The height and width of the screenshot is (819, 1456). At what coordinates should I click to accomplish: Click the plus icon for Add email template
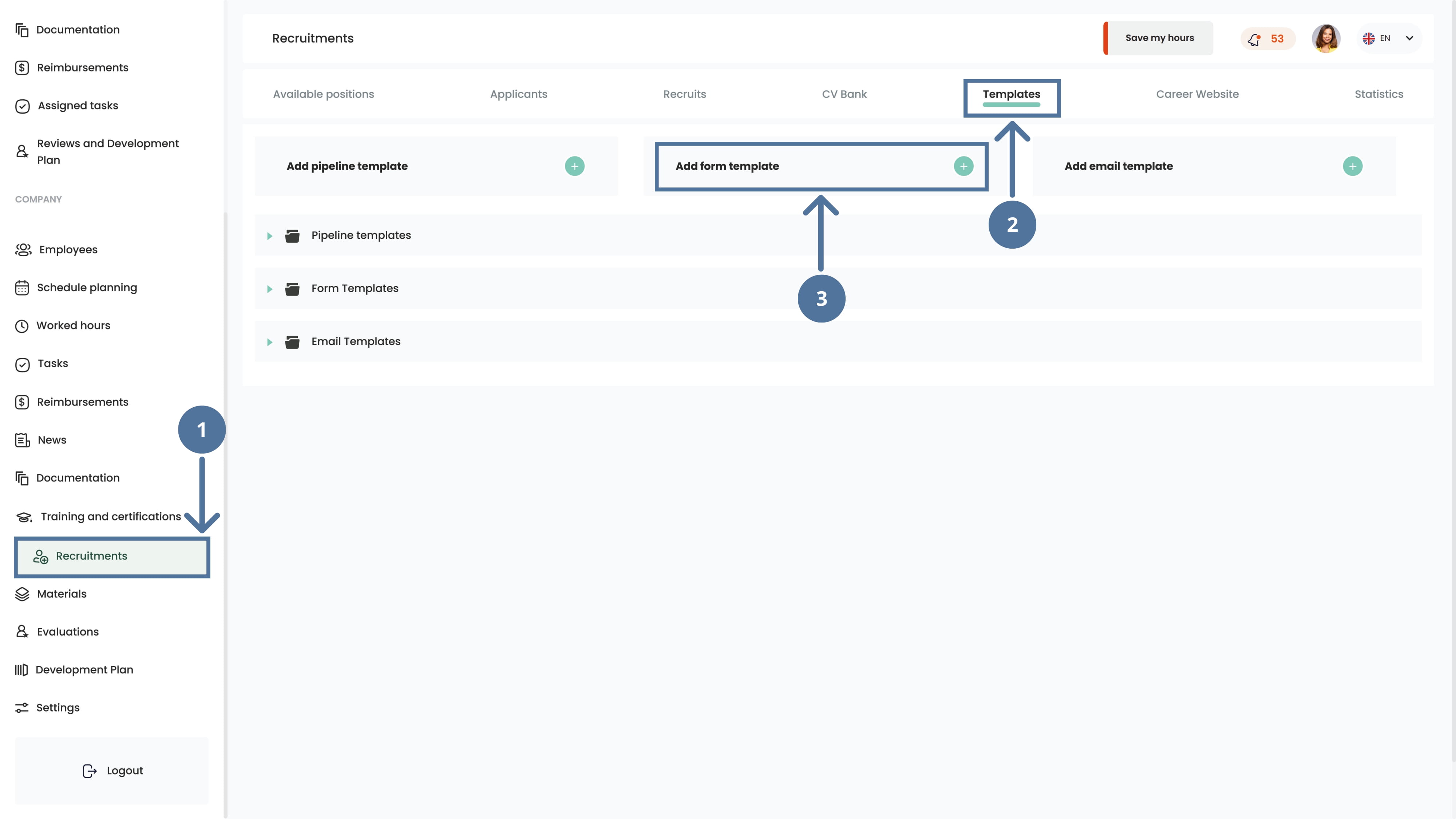pyautogui.click(x=1352, y=166)
